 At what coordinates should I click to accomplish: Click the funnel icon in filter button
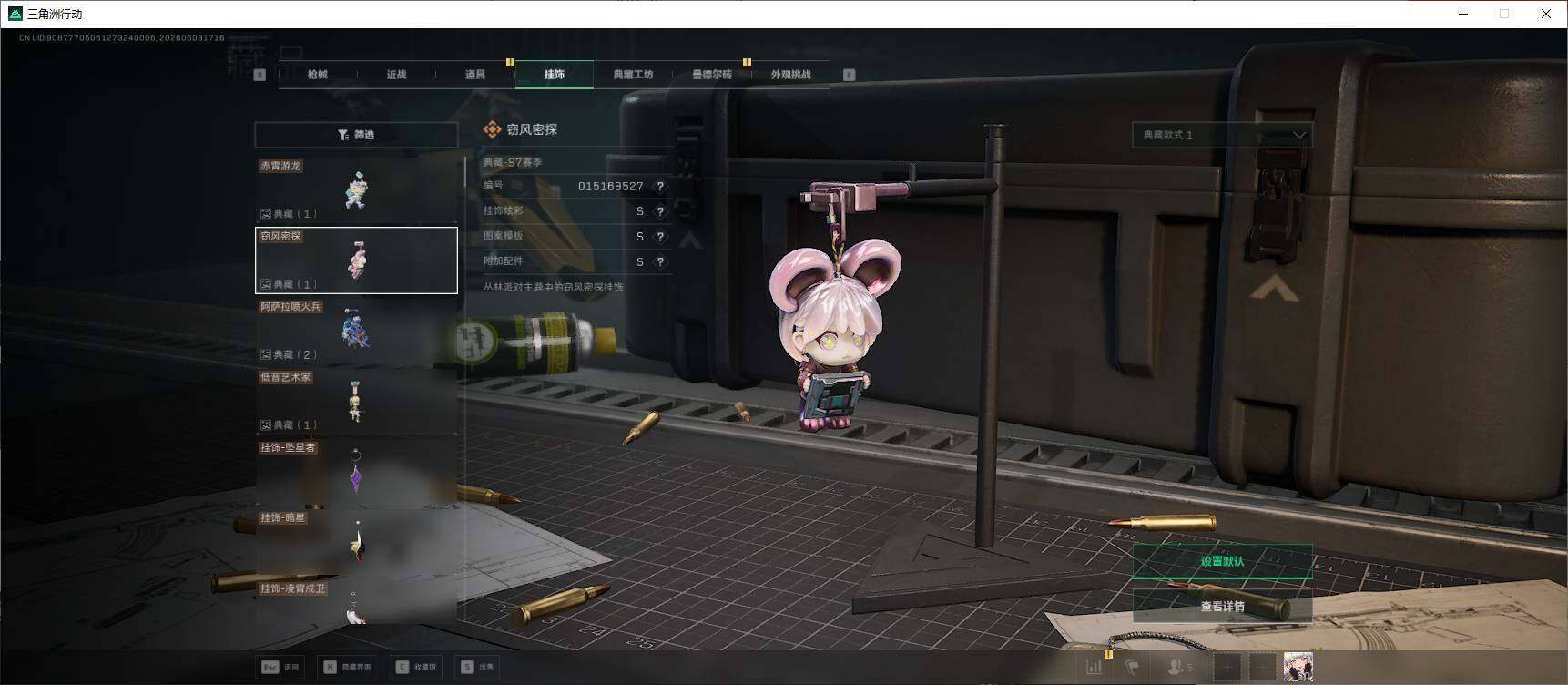point(343,135)
